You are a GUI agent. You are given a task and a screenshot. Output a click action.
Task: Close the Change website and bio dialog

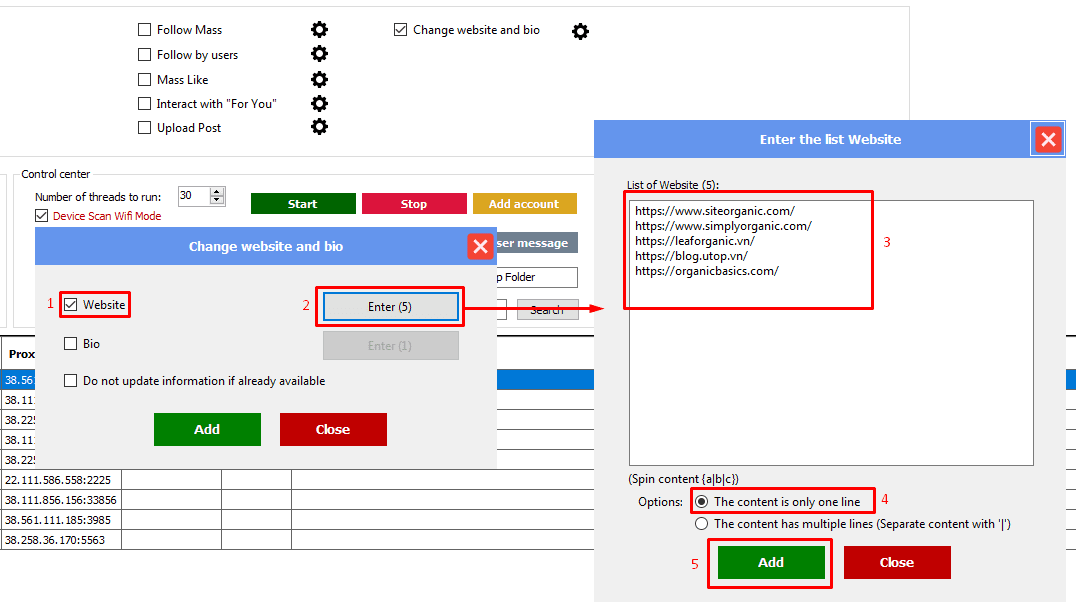coord(480,246)
